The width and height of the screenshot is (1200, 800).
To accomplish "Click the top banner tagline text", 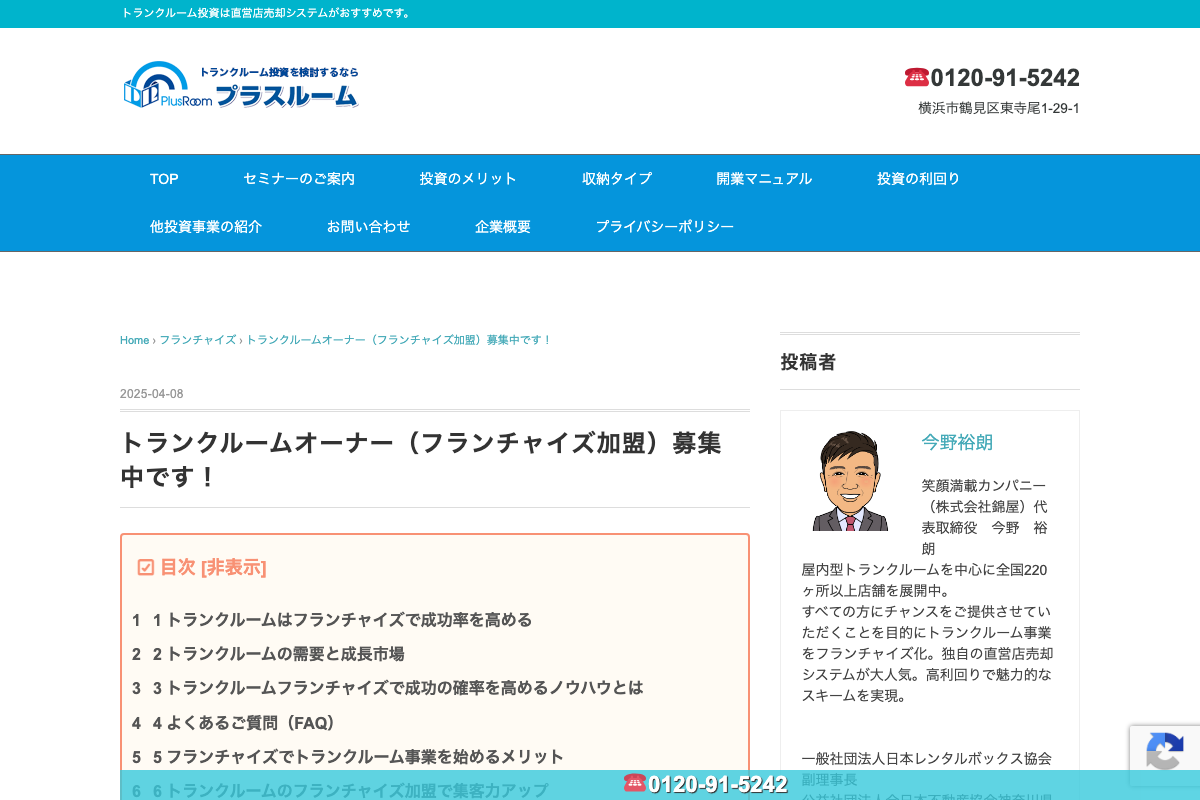I will (266, 13).
